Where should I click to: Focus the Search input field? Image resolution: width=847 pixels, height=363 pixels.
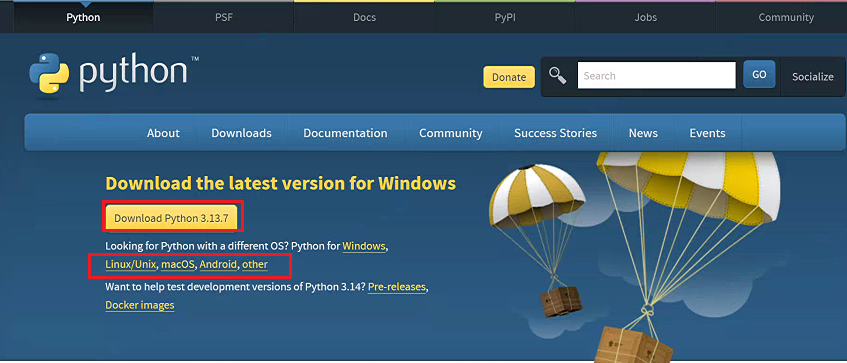click(656, 76)
